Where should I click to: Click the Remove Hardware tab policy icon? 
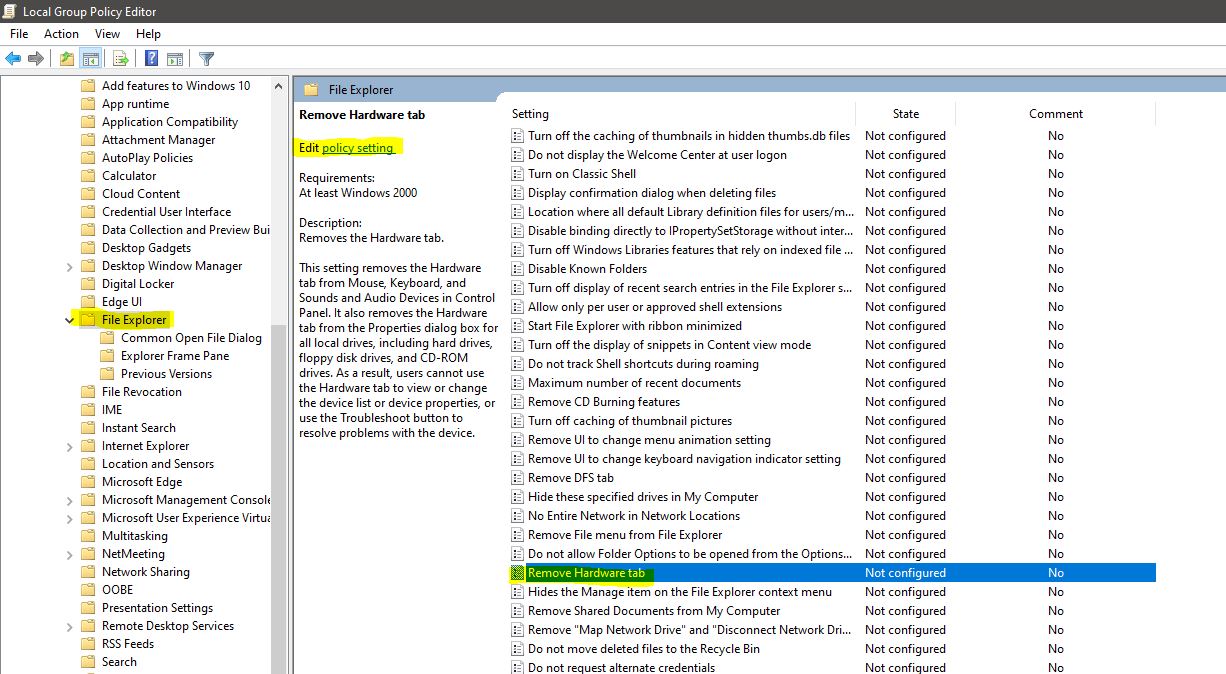coord(520,573)
